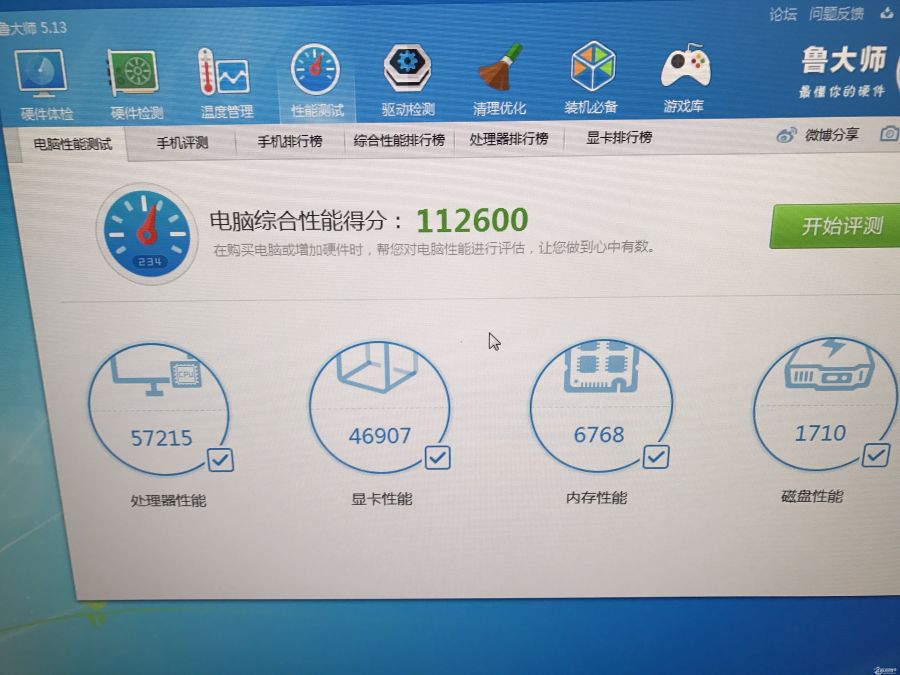Toggle the 磁盘性能 checkbox
The image size is (900, 675).
pos(876,455)
